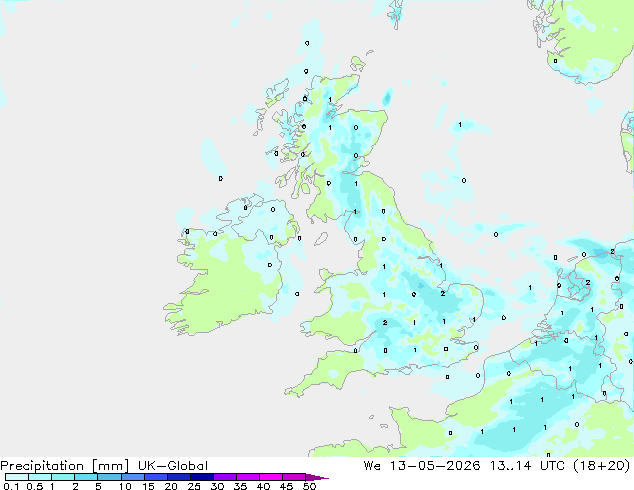The image size is (634, 490).
Task: Select the 20–25 mm legend color box
Action: 178,477
